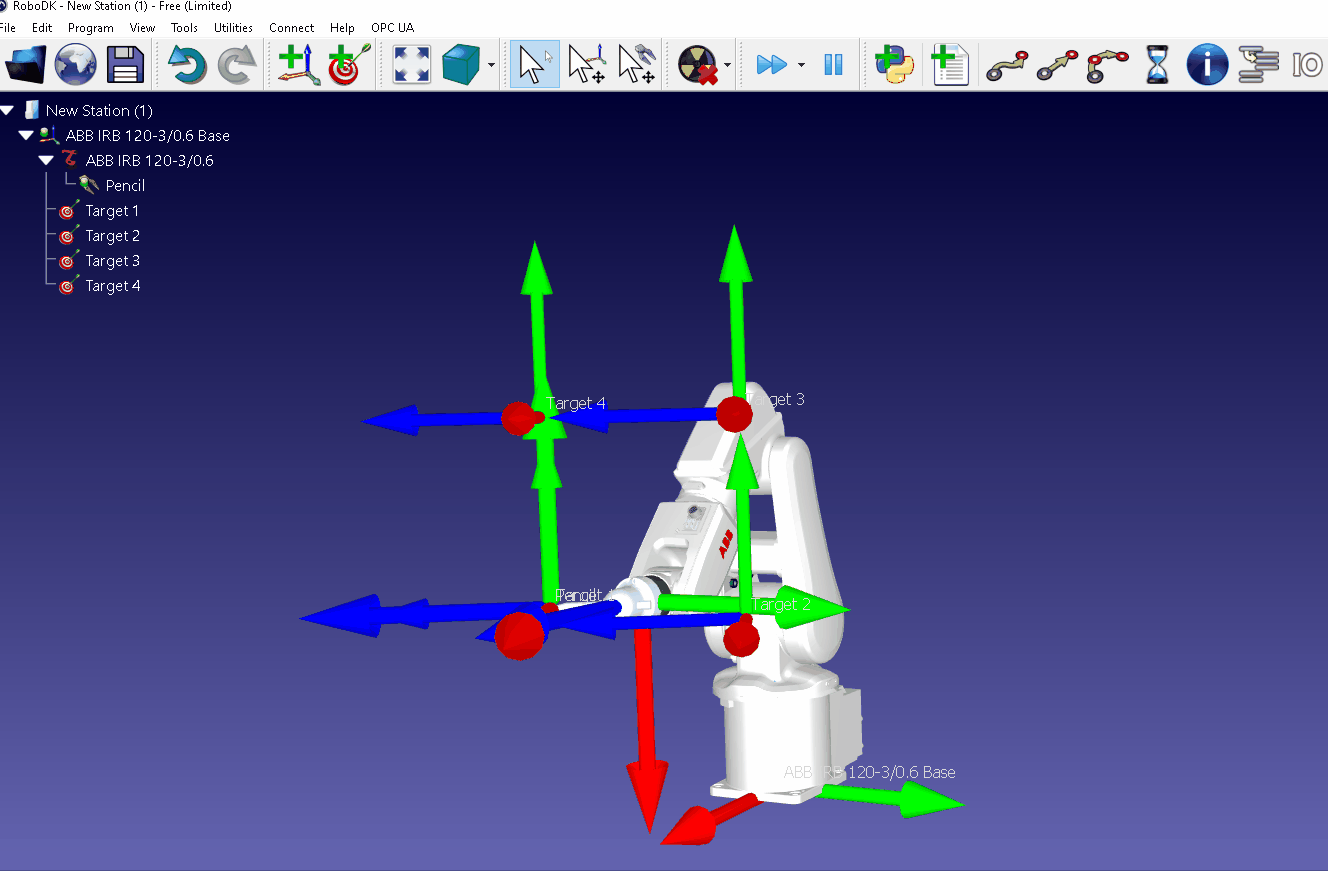Screen dimensions: 1328x871
Task: Add a new robot program
Action: tap(949, 65)
